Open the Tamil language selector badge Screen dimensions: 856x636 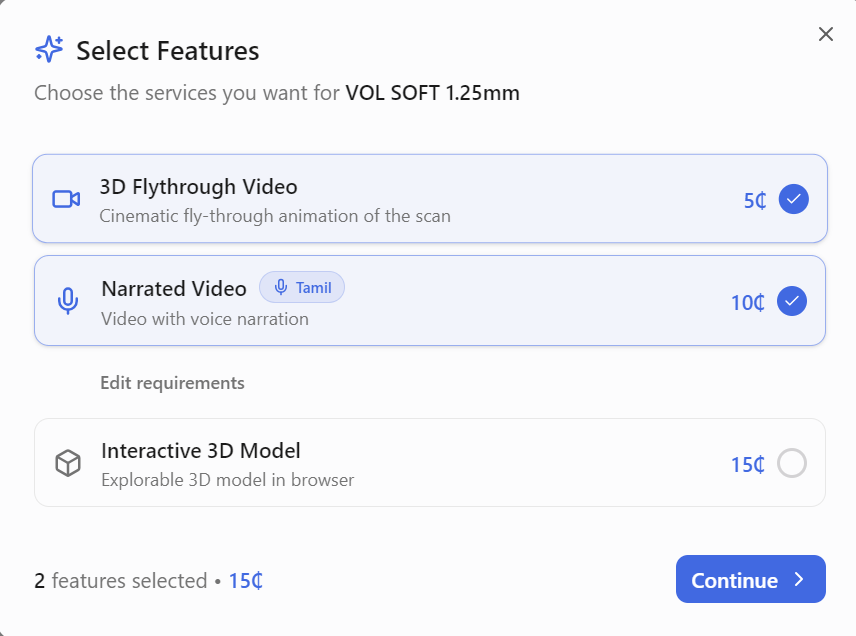(302, 288)
